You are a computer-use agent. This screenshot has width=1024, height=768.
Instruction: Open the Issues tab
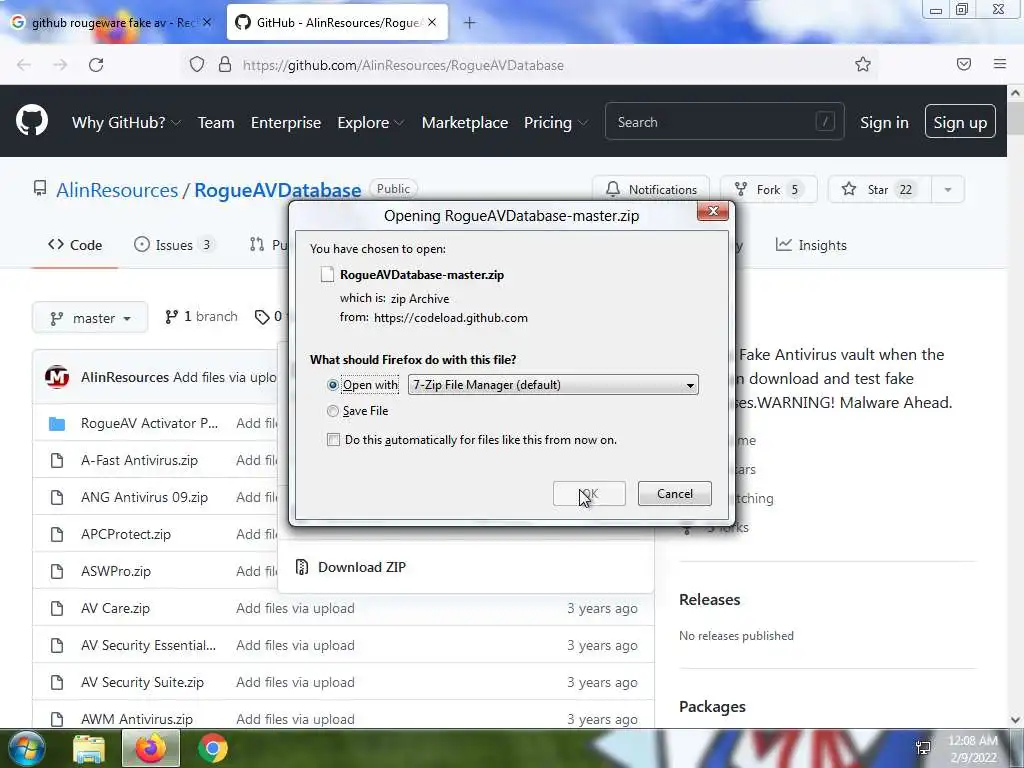[172, 245]
